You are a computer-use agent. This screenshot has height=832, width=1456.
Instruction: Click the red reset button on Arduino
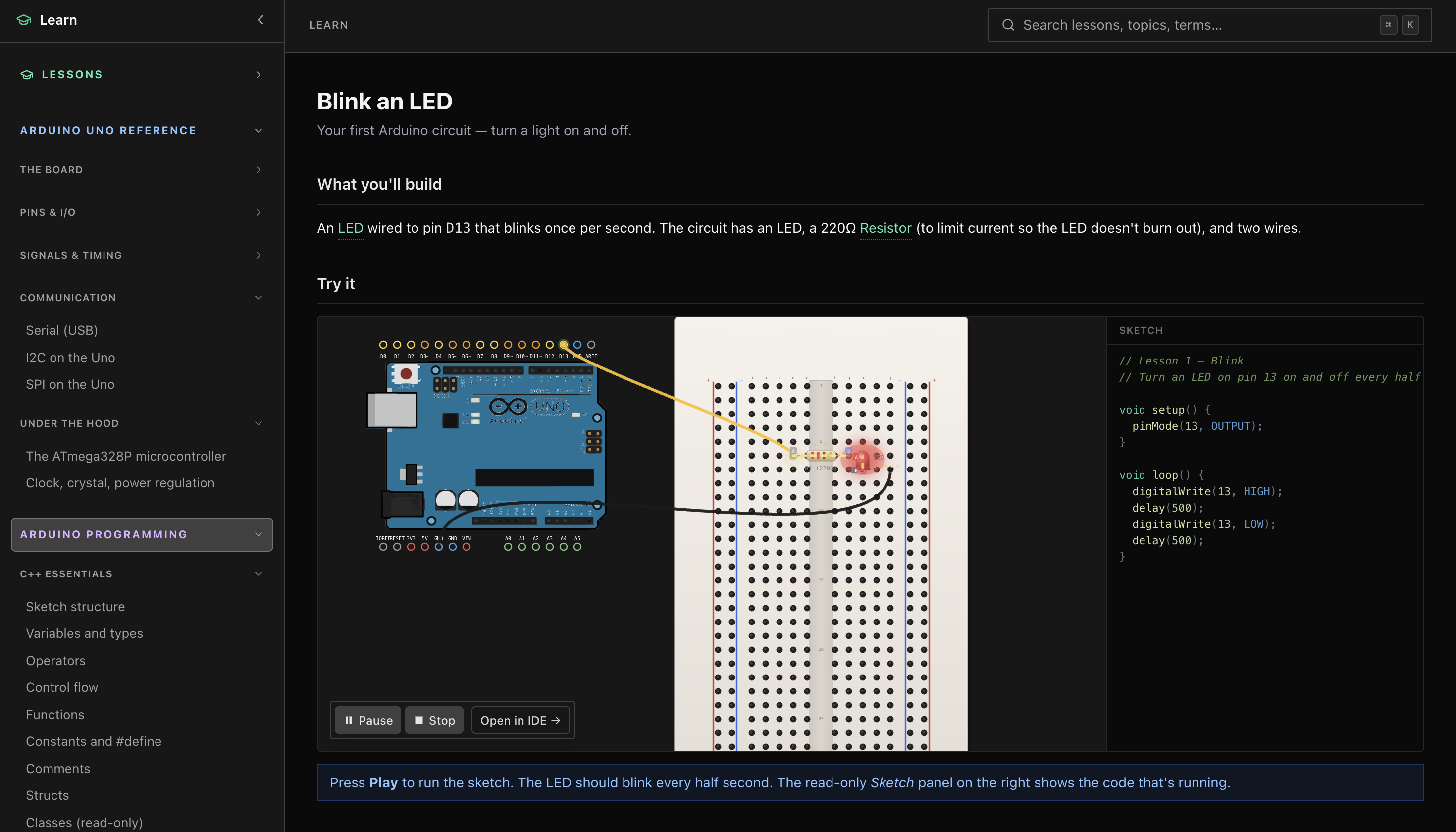click(406, 374)
